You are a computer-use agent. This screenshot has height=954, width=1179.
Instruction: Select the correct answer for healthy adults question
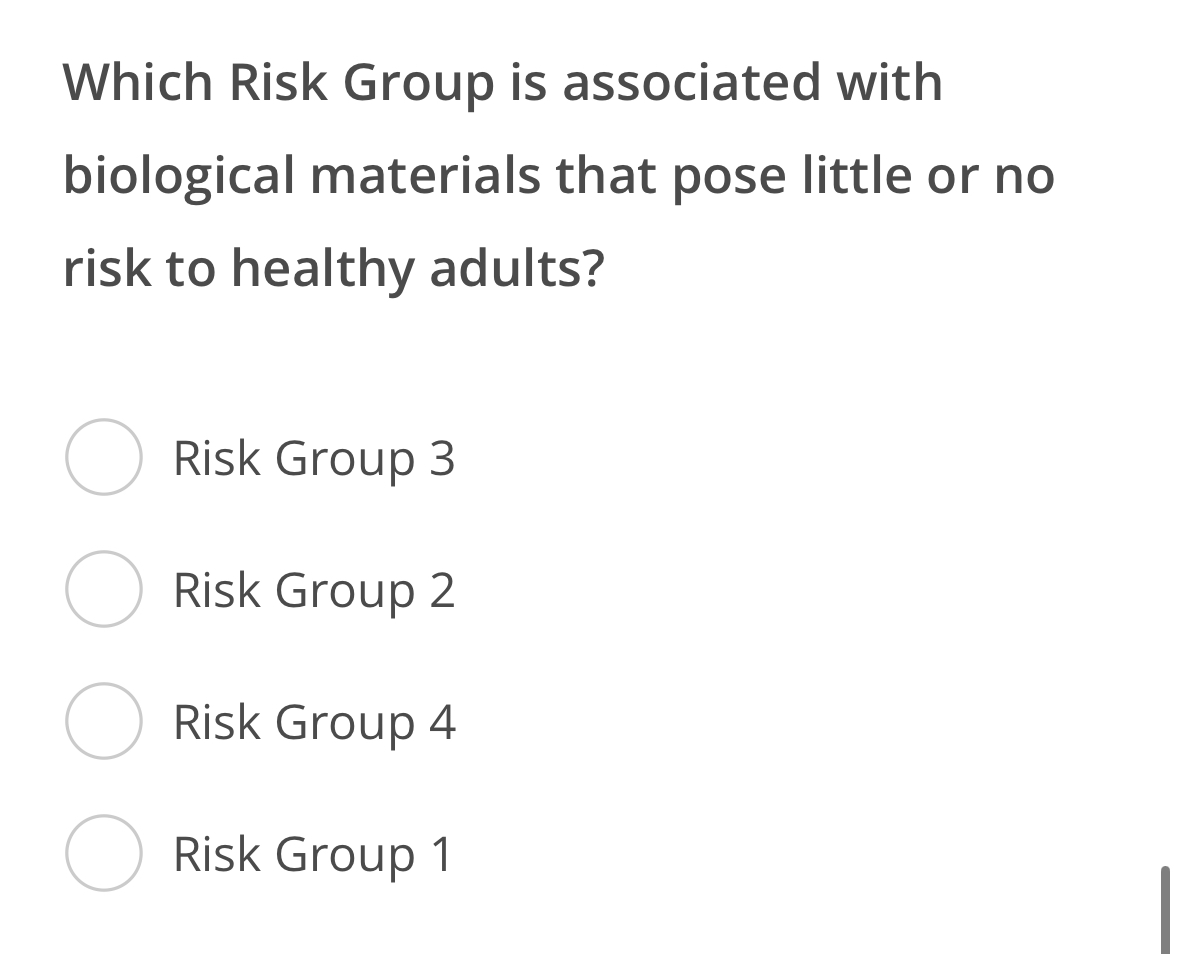[x=104, y=854]
